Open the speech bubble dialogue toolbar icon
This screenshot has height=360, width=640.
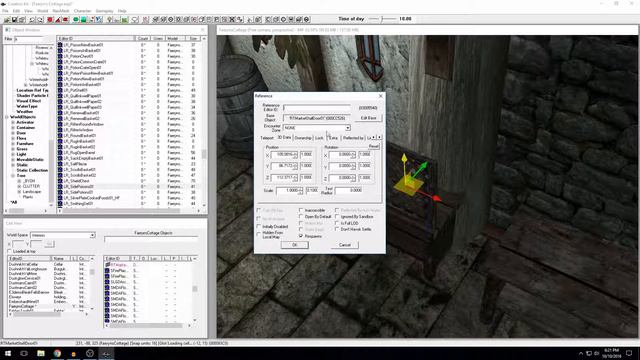point(135,19)
